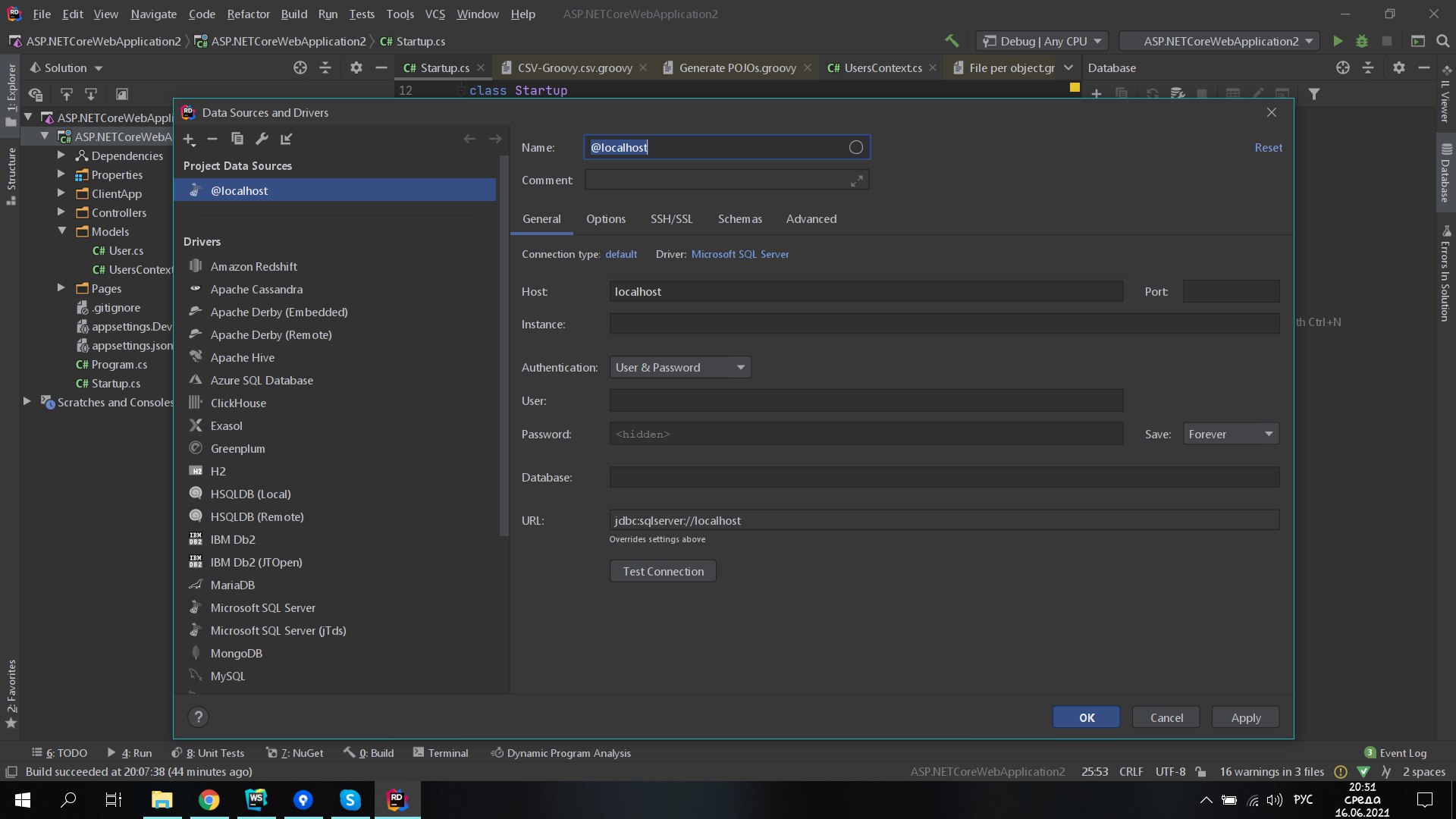Switch to the Advanced tab
Image resolution: width=1456 pixels, height=819 pixels.
tap(811, 219)
